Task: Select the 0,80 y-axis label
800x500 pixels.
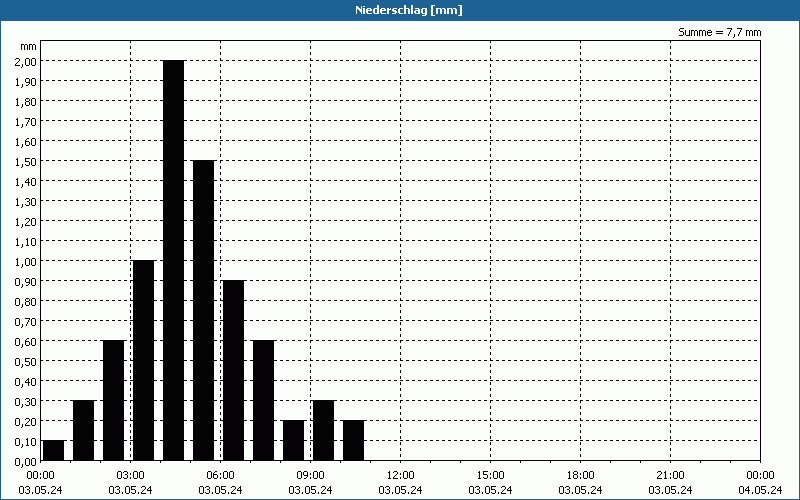Action: 27,302
